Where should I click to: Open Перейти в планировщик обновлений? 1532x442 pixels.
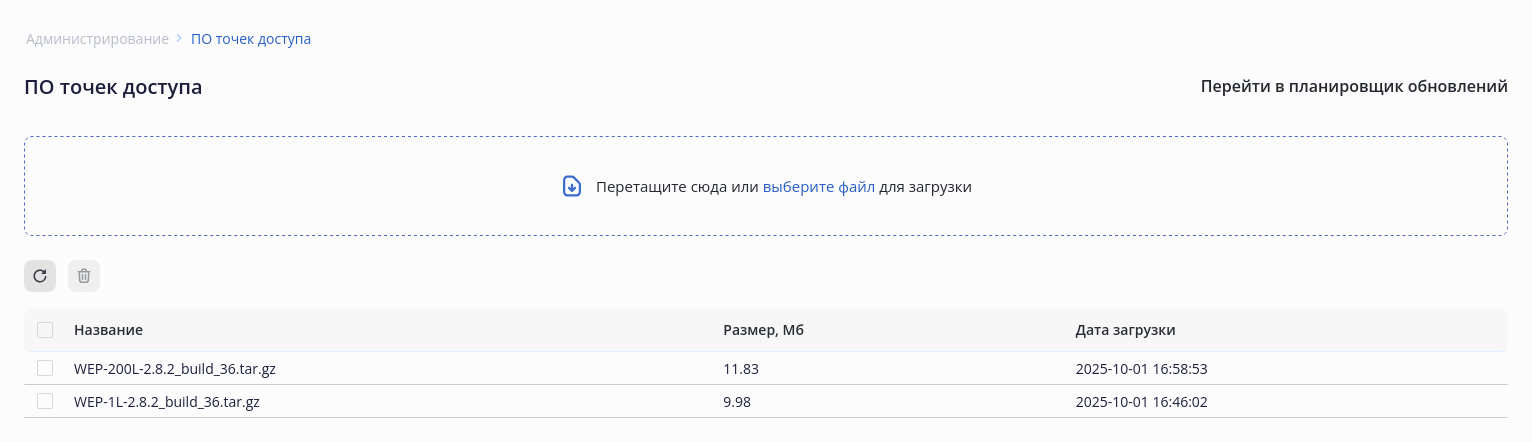1354,87
